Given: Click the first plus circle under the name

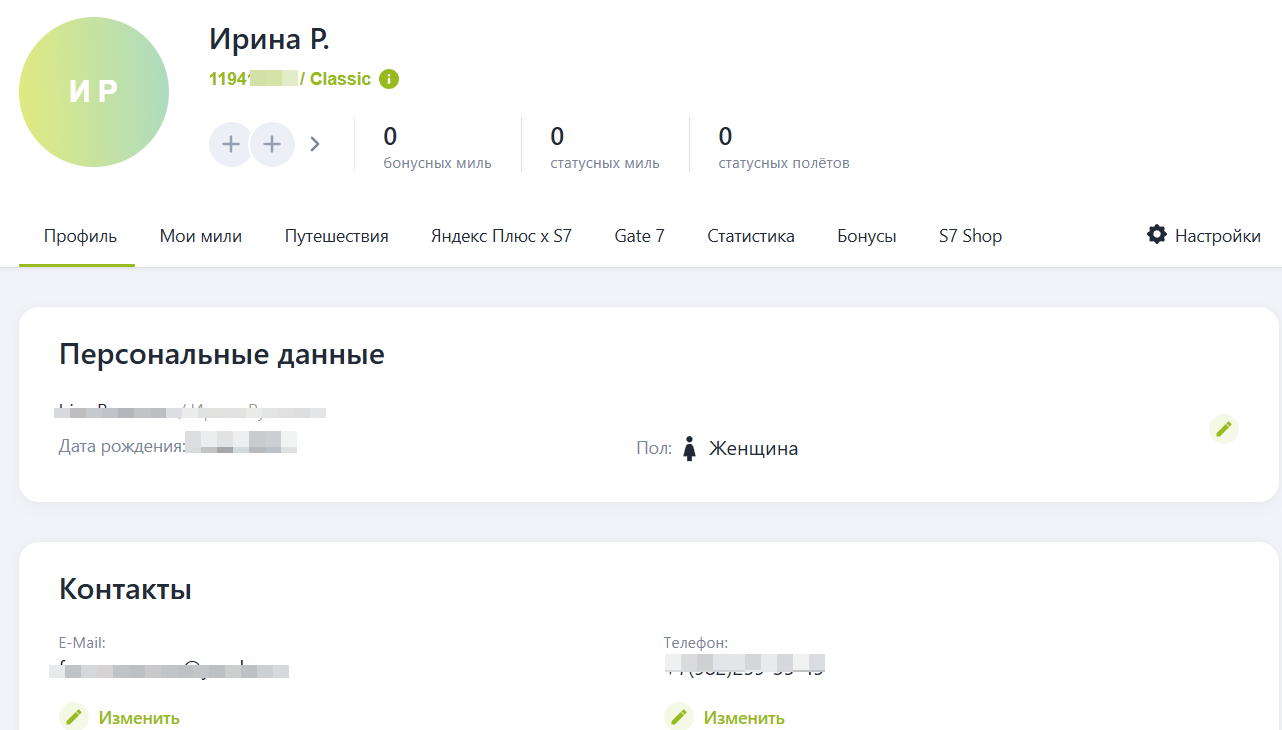Looking at the screenshot, I should click(x=231, y=144).
